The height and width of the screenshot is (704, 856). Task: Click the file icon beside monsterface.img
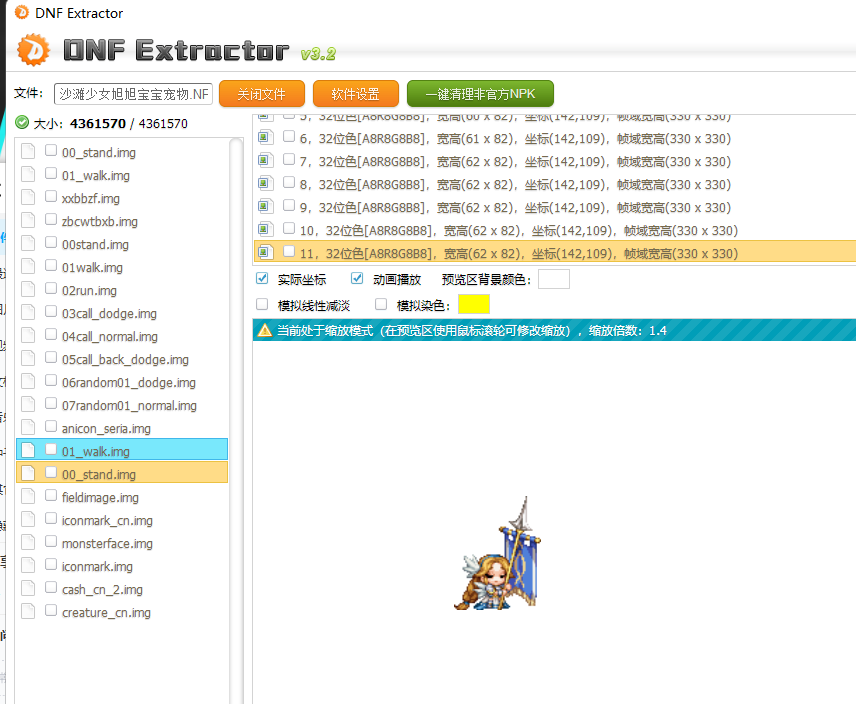click(x=28, y=542)
